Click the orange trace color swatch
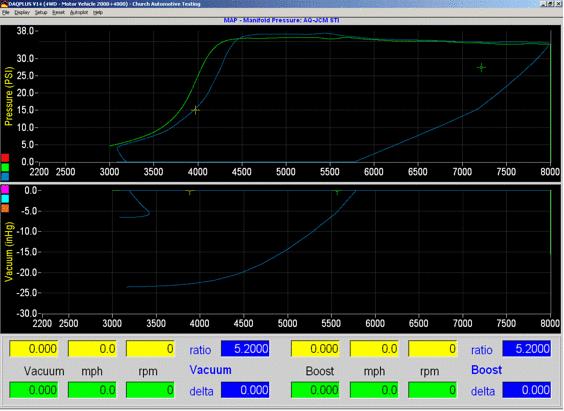 (5, 209)
